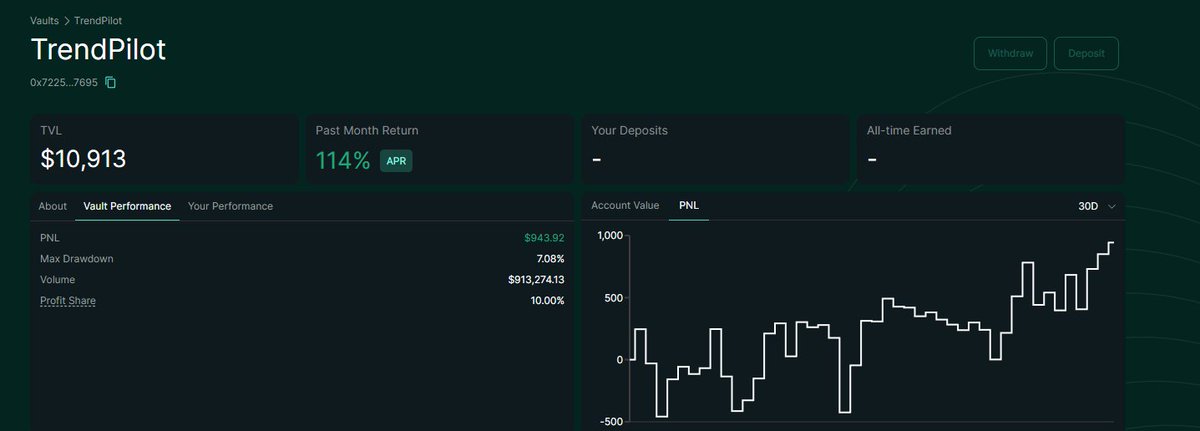
Task: Click the Your Deposits card label
Action: (629, 130)
